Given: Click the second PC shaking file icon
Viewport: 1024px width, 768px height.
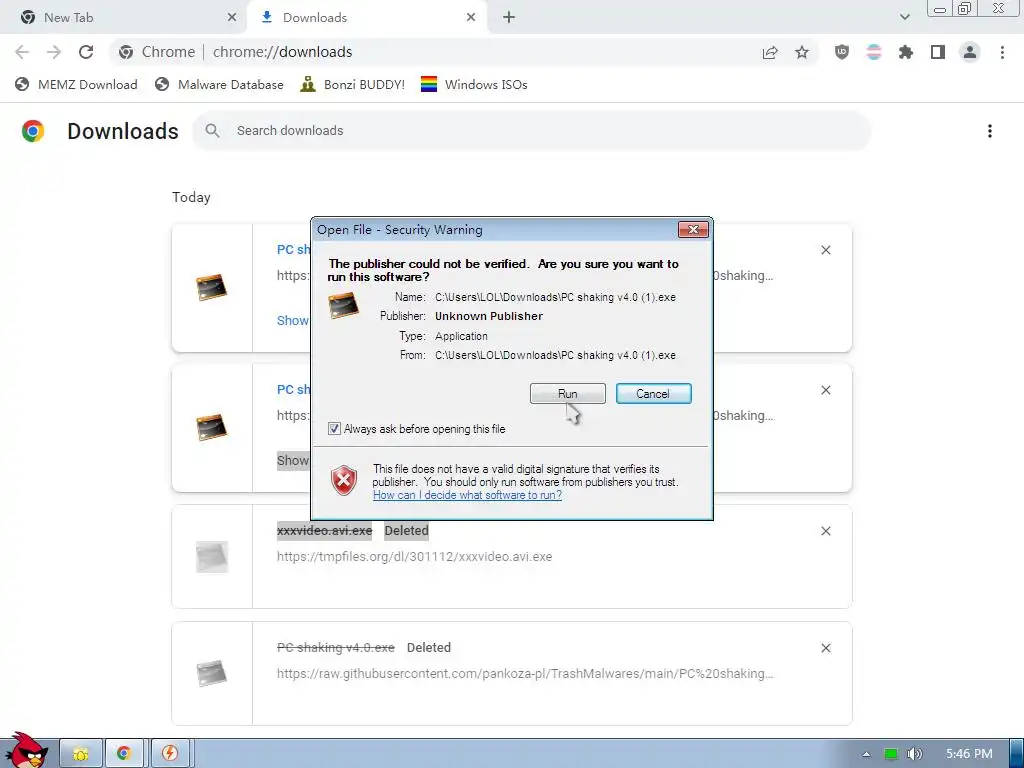Looking at the screenshot, I should 212,427.
